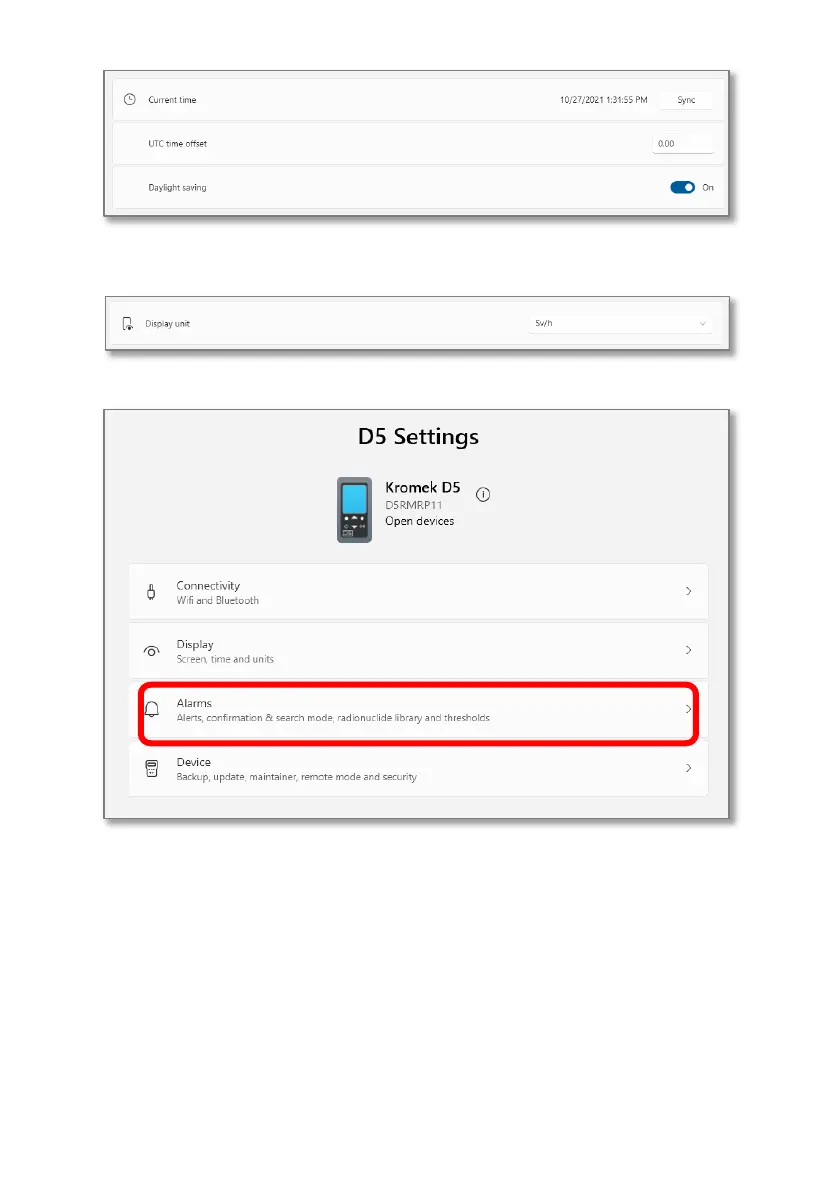Open the Display unit Sv/h dropdown
The width and height of the screenshot is (839, 1191).
(620, 324)
